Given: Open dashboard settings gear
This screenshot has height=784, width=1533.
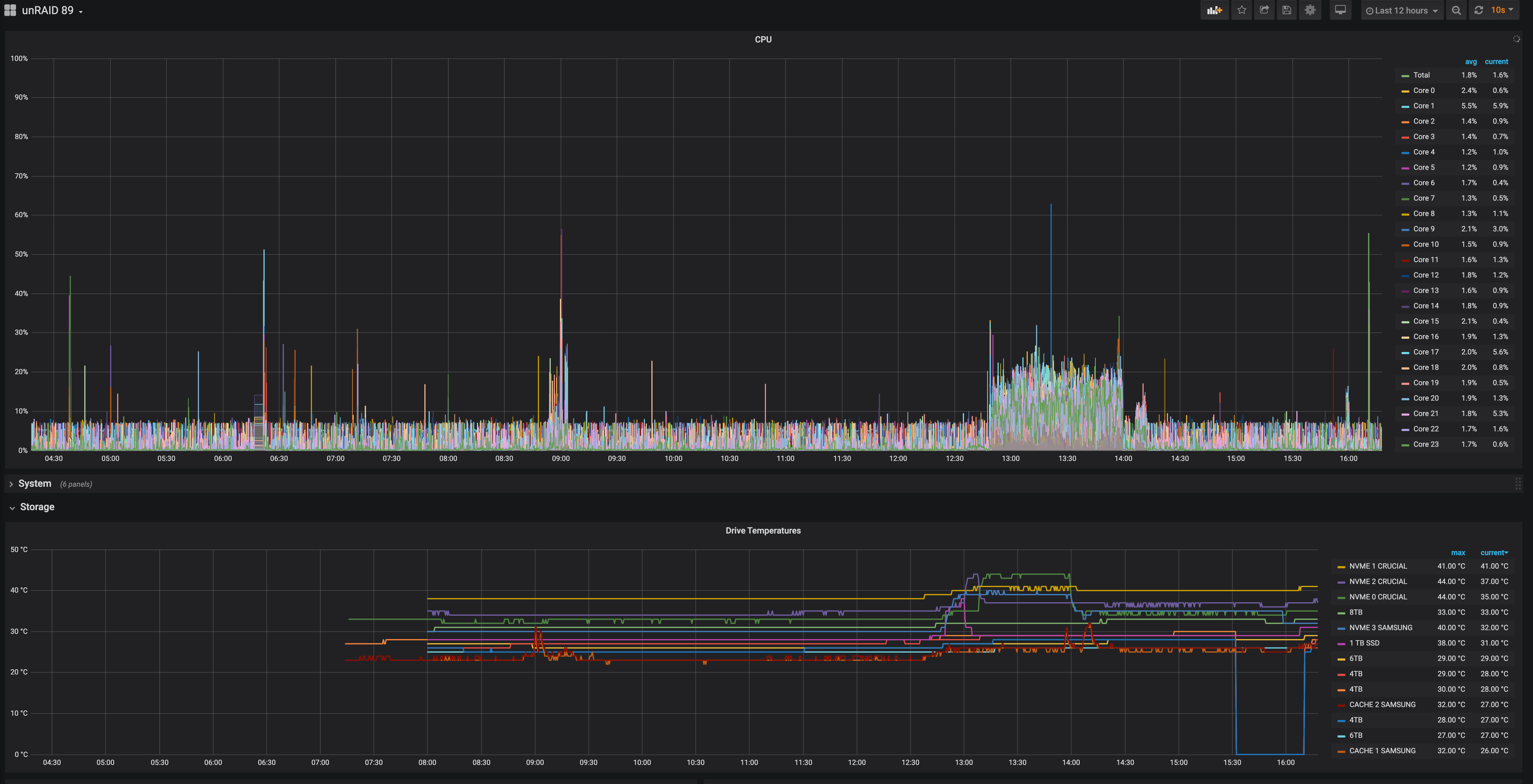Looking at the screenshot, I should coord(1310,10).
